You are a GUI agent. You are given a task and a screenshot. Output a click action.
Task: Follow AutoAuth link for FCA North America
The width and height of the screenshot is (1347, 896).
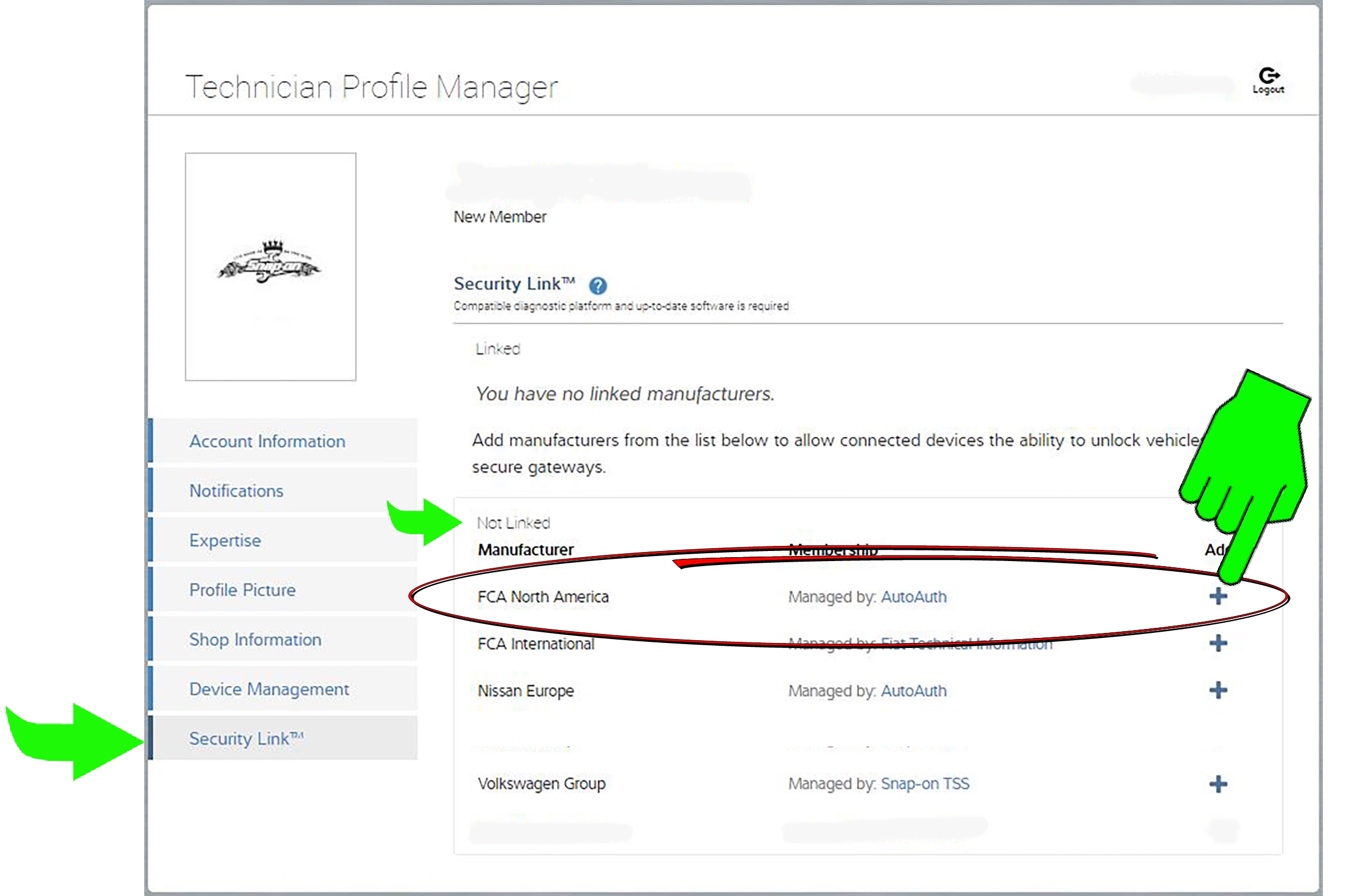pos(913,597)
